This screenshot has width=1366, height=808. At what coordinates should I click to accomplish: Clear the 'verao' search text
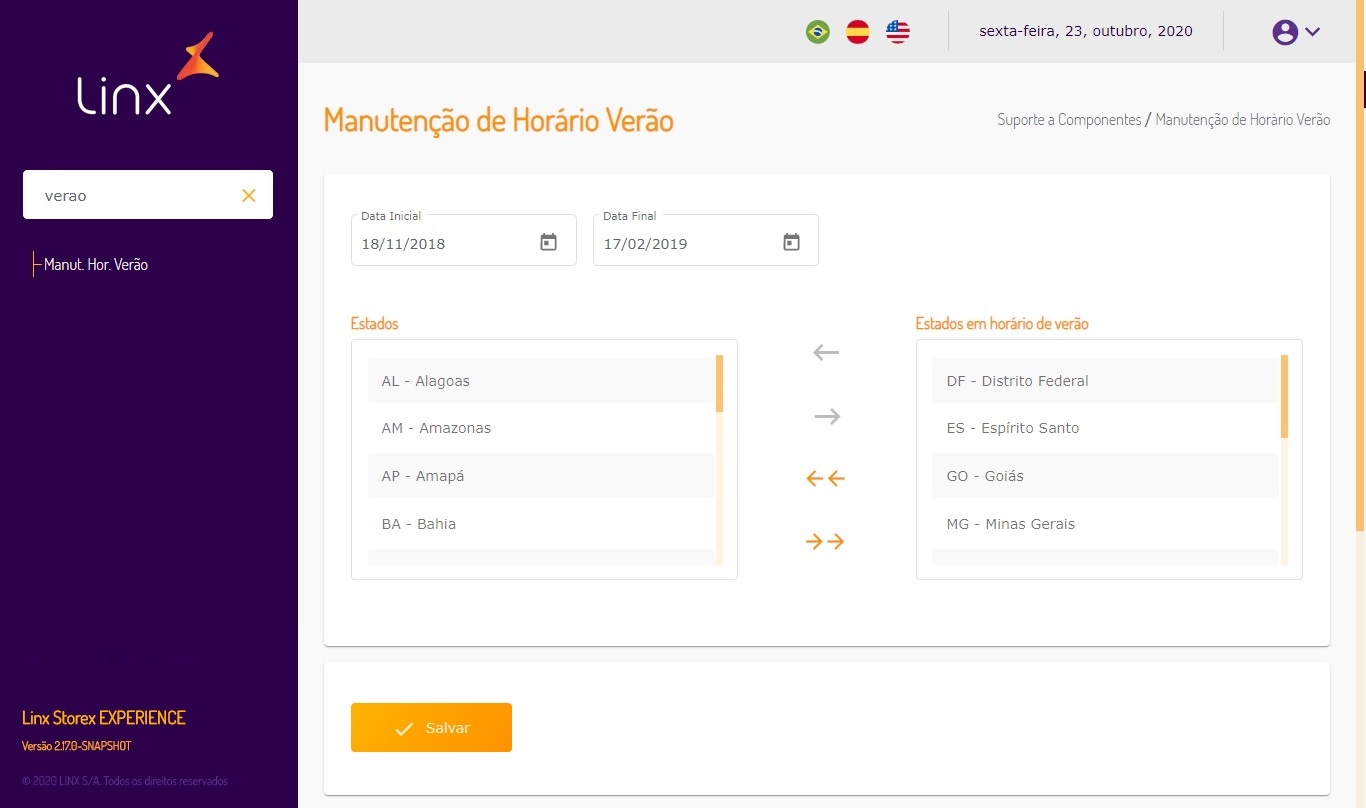click(249, 196)
